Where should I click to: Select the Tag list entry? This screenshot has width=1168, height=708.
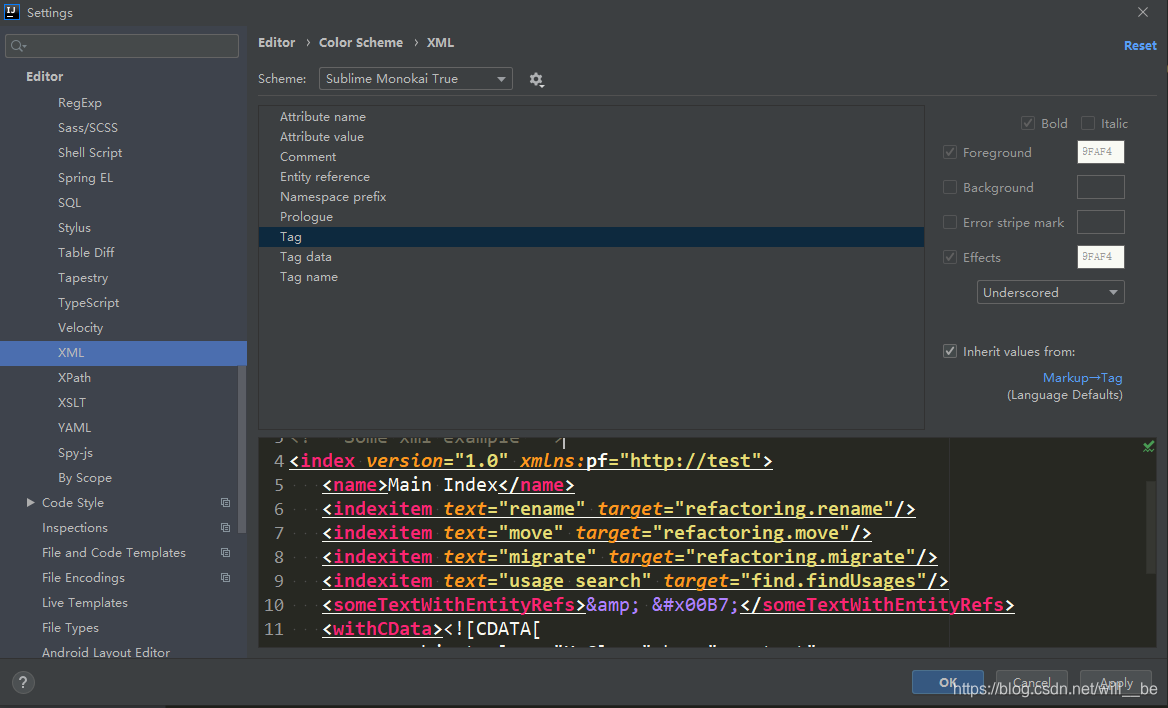591,237
